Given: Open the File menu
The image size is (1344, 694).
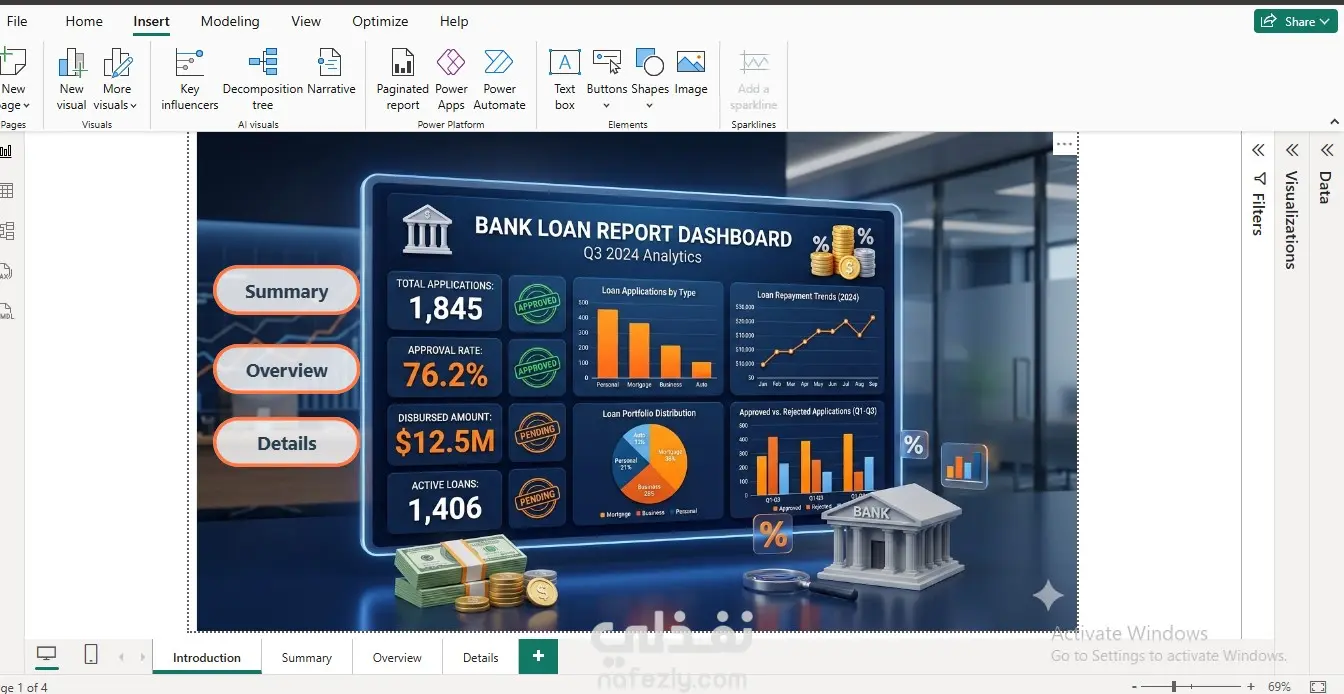Looking at the screenshot, I should click(x=17, y=21).
